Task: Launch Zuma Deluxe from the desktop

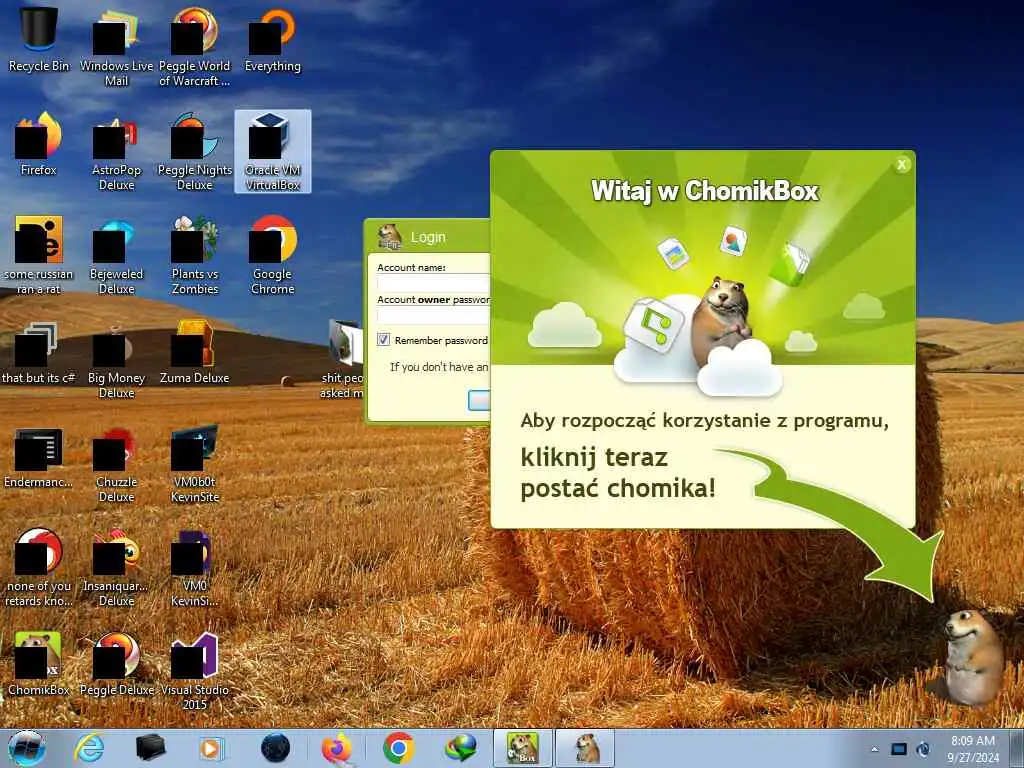Action: 195,353
